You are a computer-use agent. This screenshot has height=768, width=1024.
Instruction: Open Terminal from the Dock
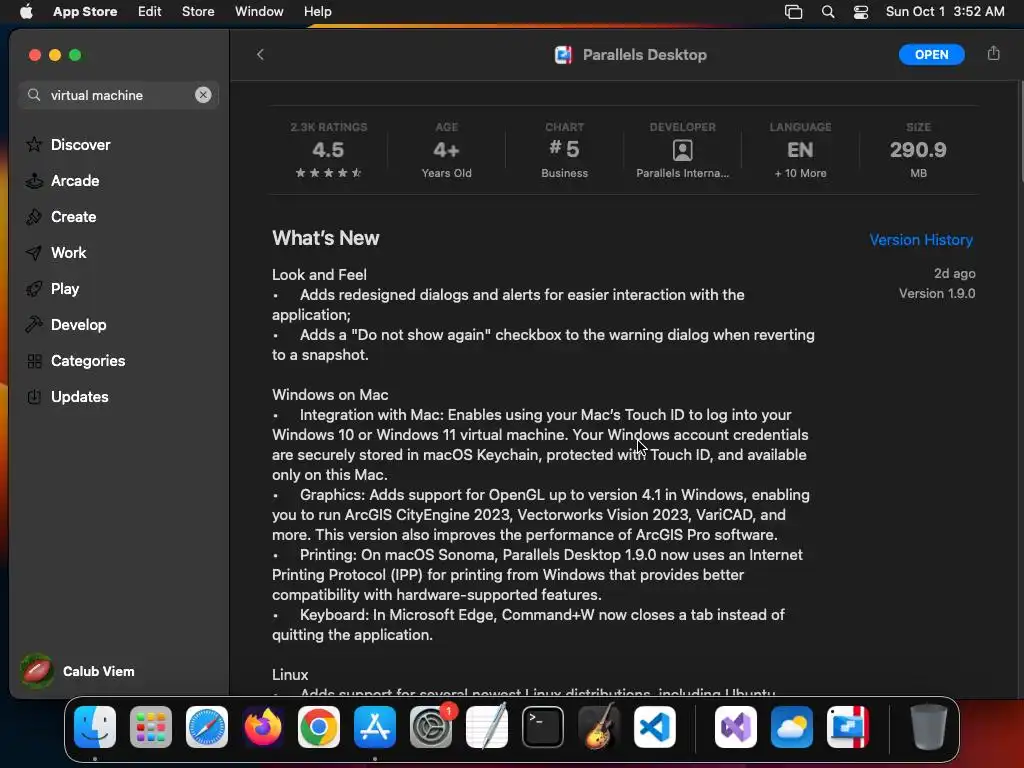[543, 727]
